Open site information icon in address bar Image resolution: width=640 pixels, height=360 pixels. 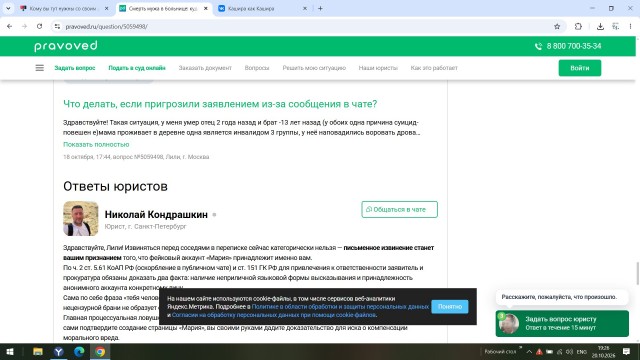[x=57, y=26]
